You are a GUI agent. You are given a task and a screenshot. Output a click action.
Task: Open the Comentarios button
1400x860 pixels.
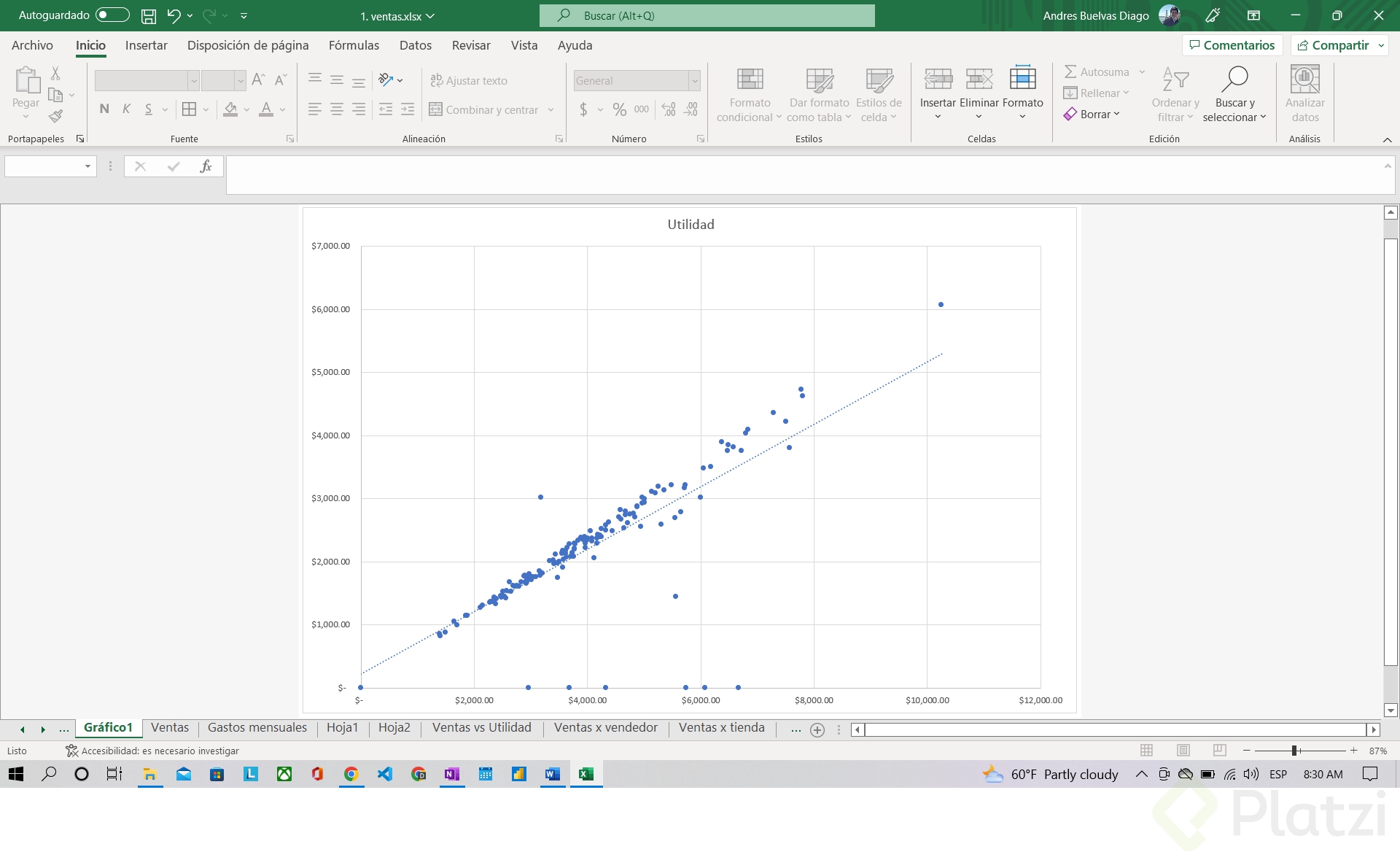(x=1232, y=45)
